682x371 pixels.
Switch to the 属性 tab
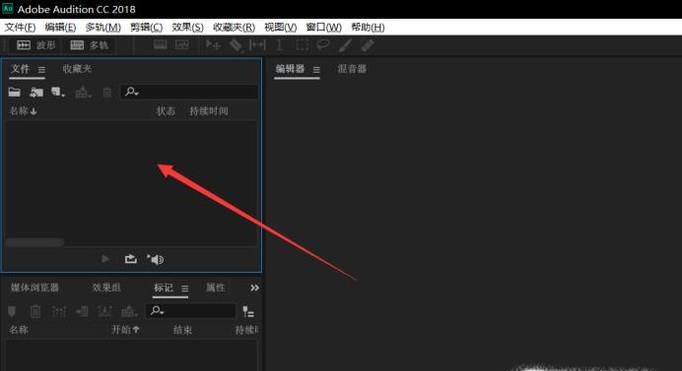coord(215,287)
